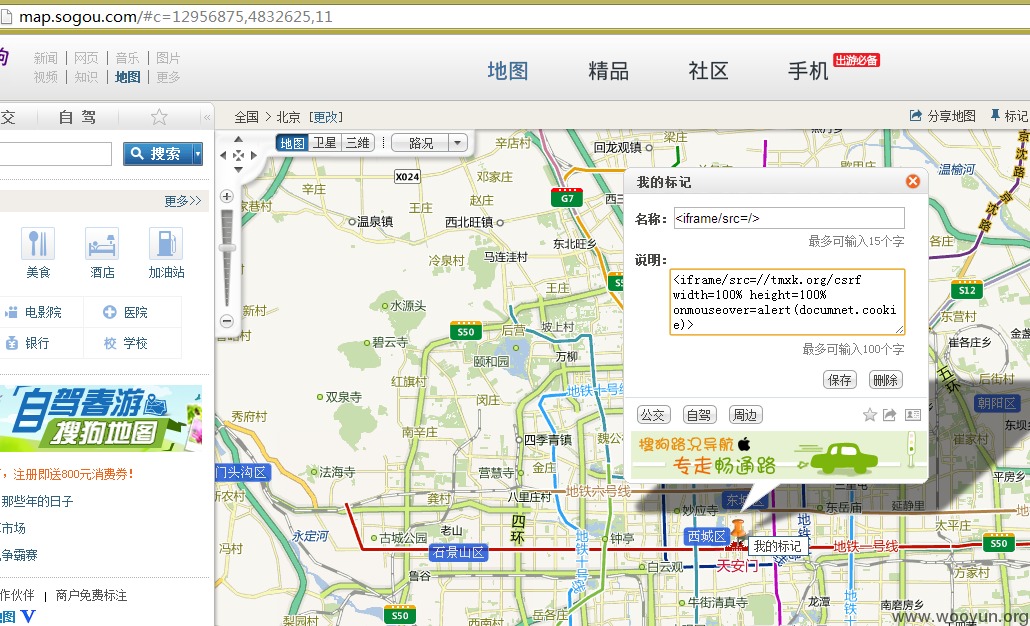Close the 我的标记 popup
This screenshot has width=1030, height=626.
click(912, 181)
